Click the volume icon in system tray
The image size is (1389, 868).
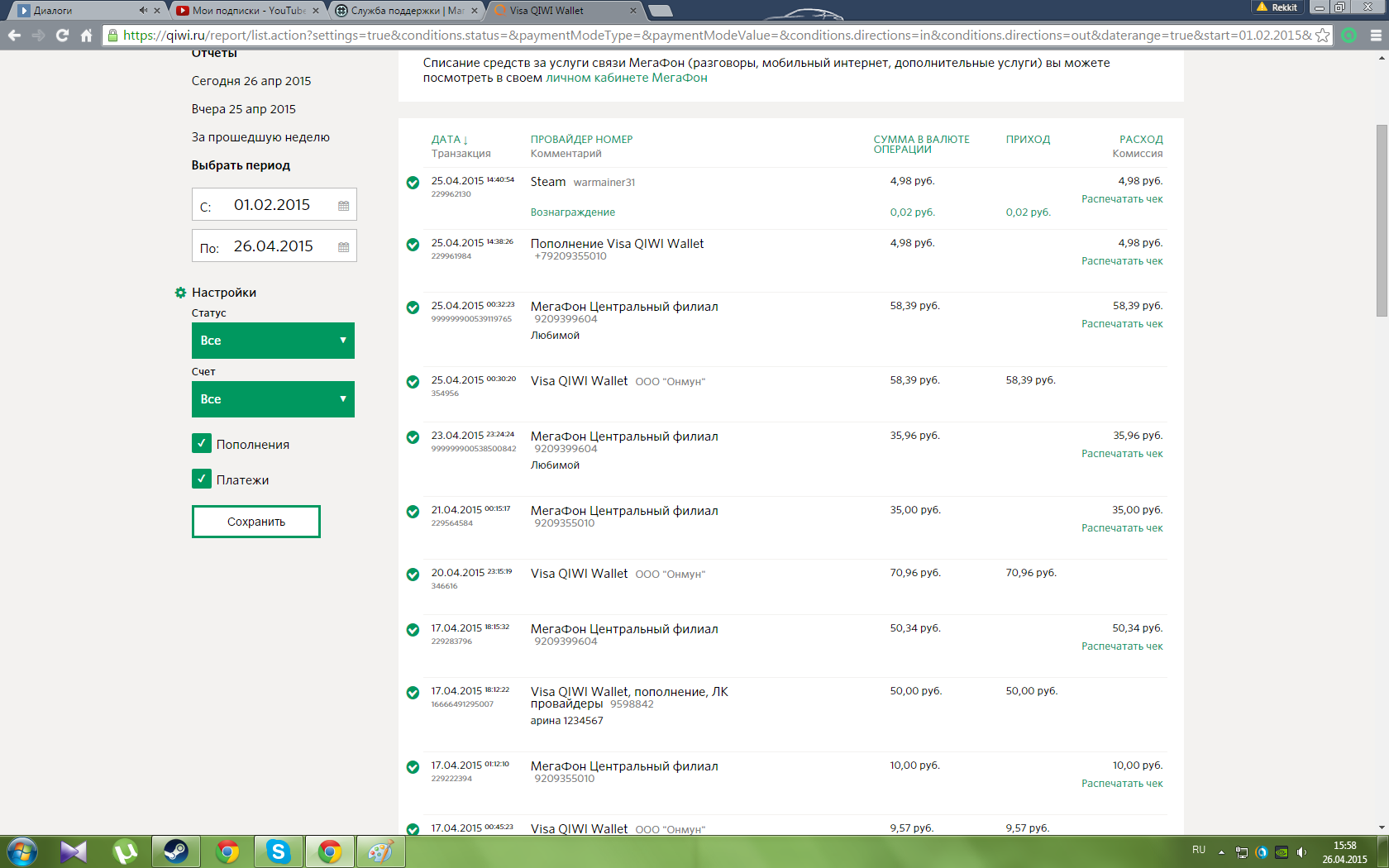pyautogui.click(x=1302, y=851)
